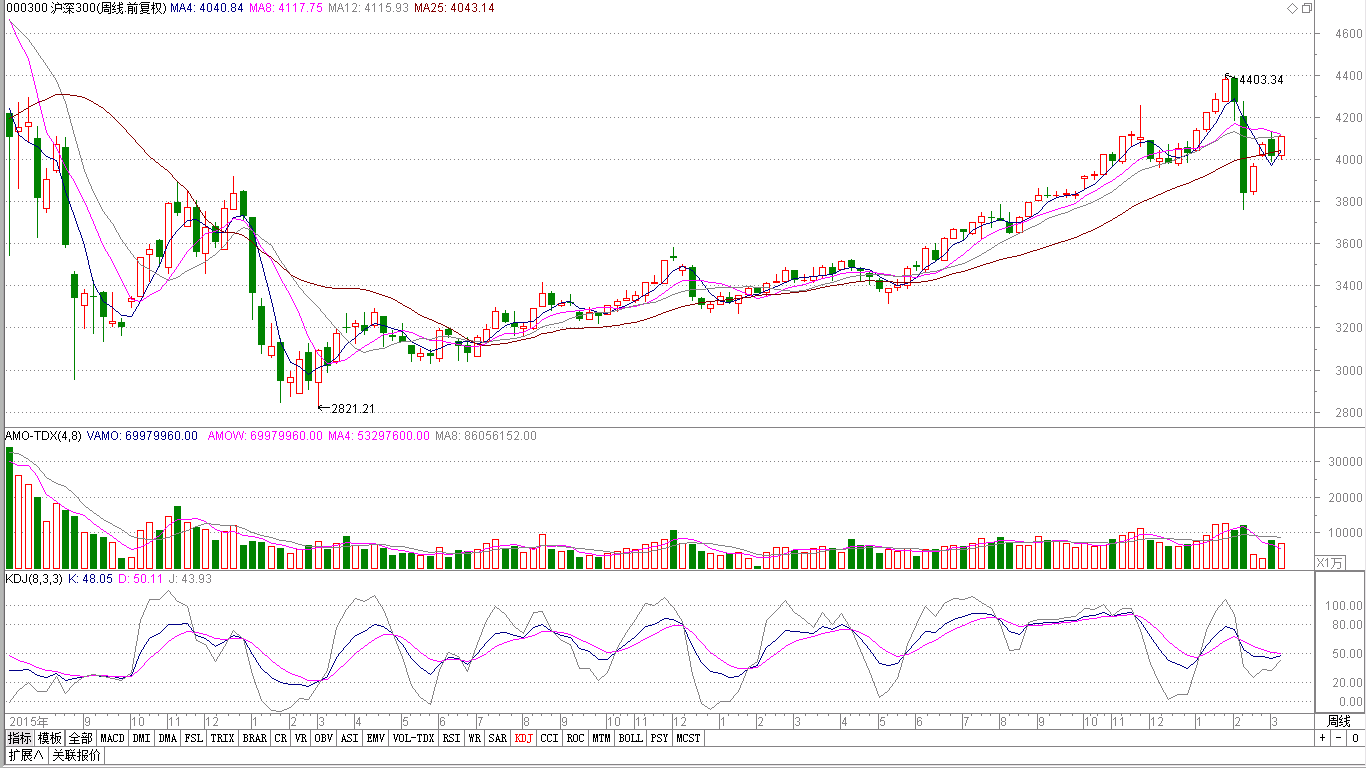The width and height of the screenshot is (1366, 768).
Task: Click the volume MA8: 86056152.00 value
Action: [486, 436]
